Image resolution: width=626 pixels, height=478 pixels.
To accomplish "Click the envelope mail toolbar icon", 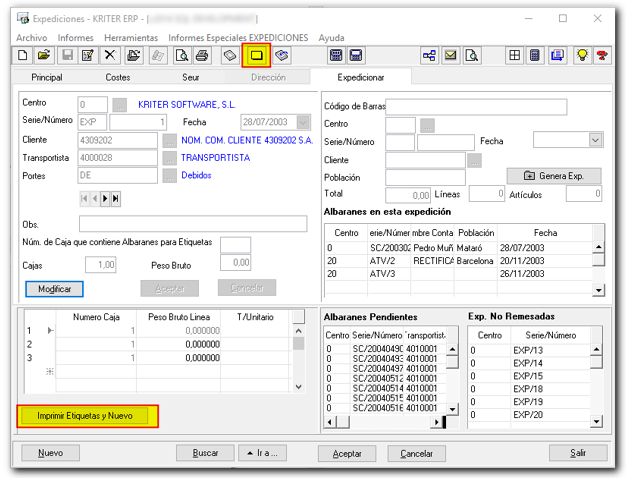I will coord(450,56).
